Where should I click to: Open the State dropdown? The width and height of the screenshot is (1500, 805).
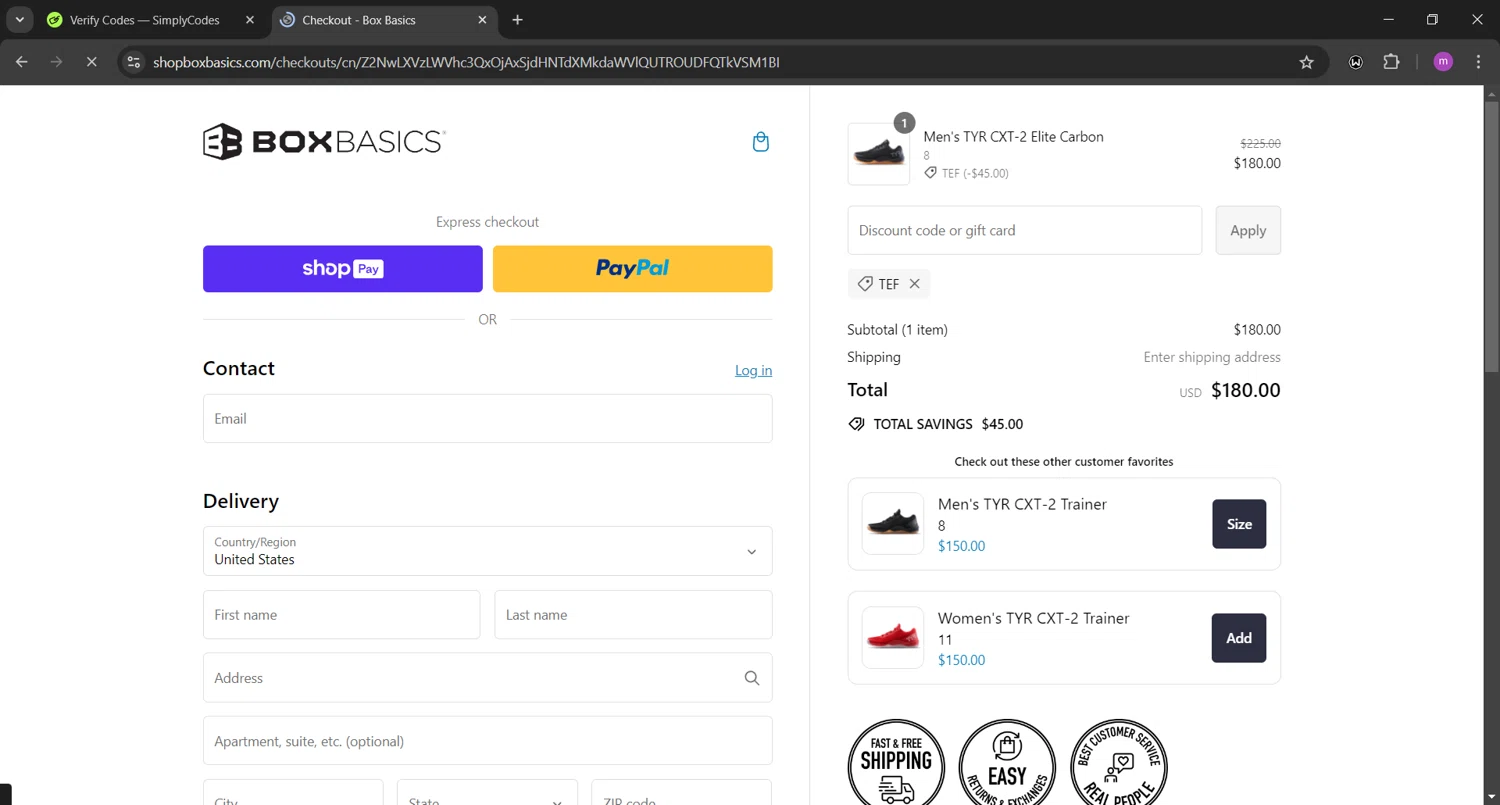tap(487, 792)
